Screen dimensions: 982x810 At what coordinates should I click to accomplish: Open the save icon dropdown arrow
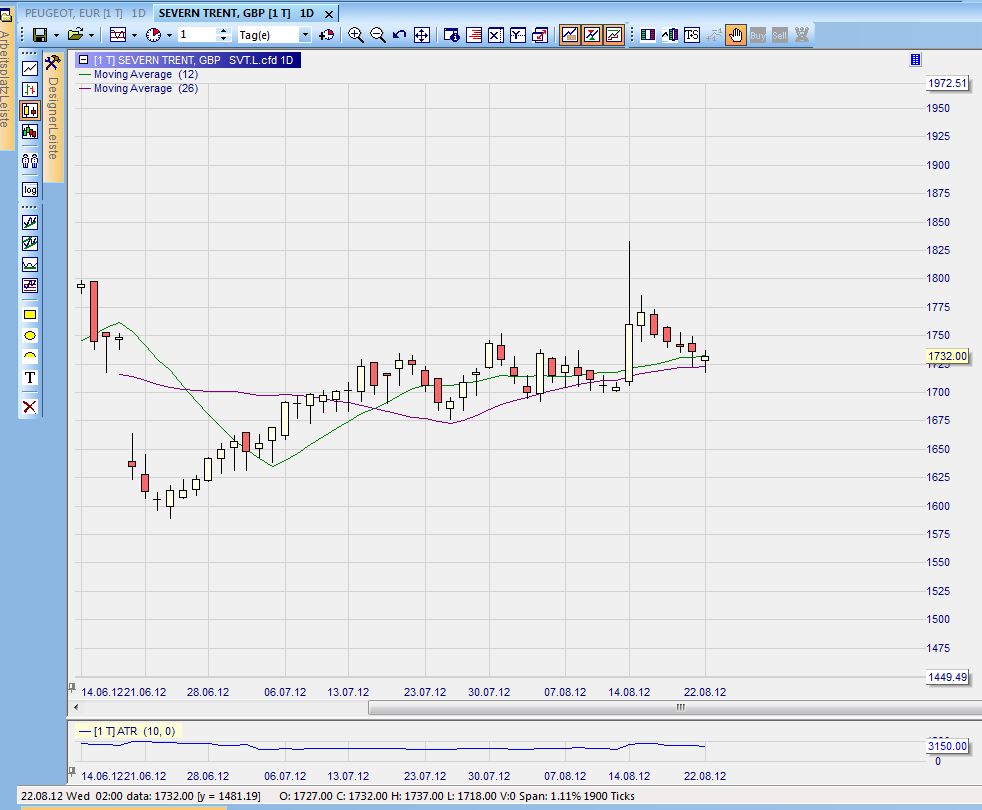(x=56, y=35)
